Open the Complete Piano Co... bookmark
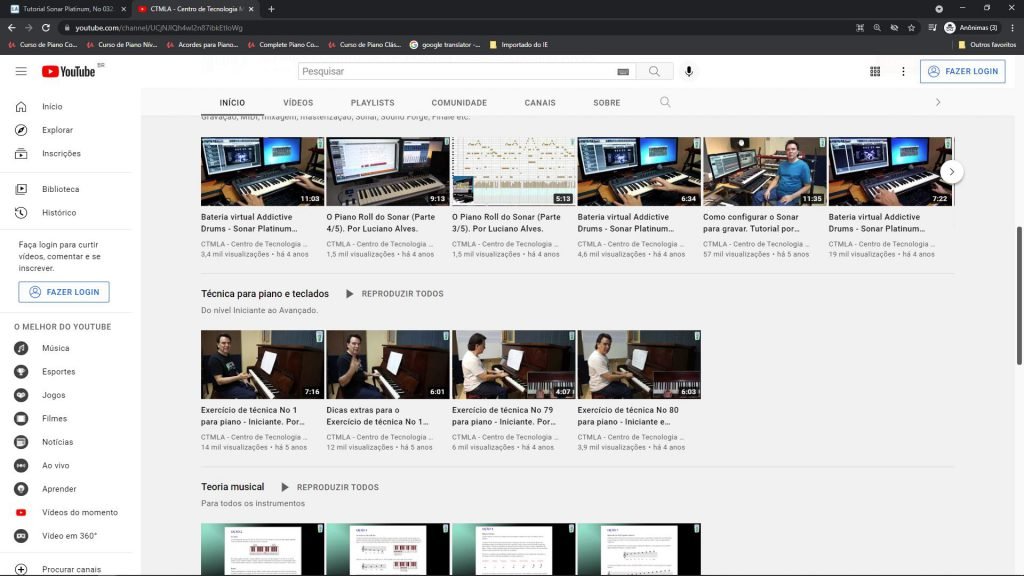The height and width of the screenshot is (576, 1024). point(283,44)
